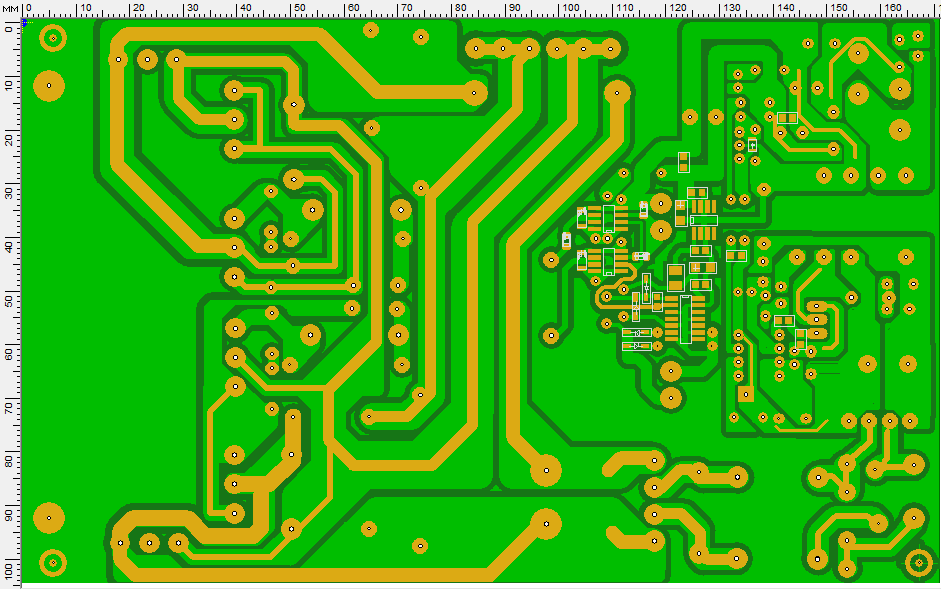The width and height of the screenshot is (941, 589).
Task: Click the 20 mark on vertical ruler
Action: [x=9, y=136]
